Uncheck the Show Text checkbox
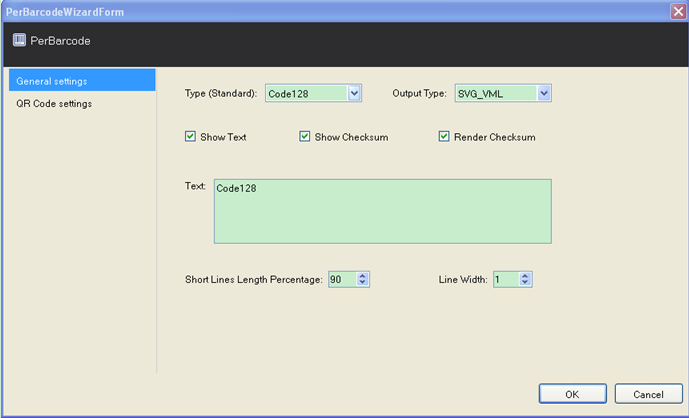The image size is (689, 418). (190, 136)
